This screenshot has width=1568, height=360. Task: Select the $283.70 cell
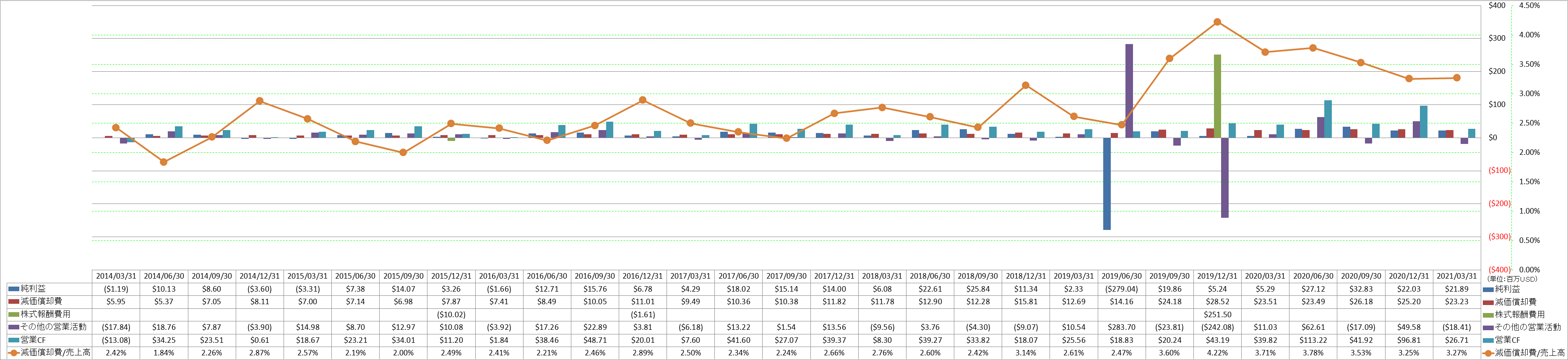point(1122,327)
